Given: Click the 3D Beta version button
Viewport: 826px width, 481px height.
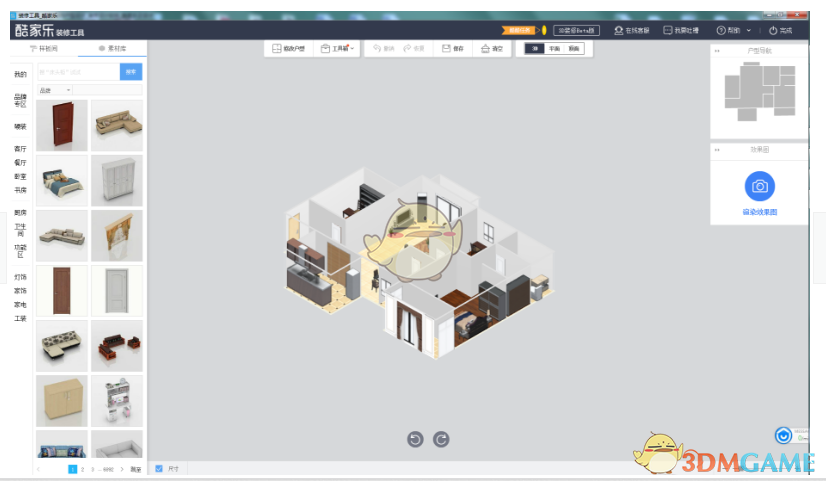Looking at the screenshot, I should click(x=576, y=30).
